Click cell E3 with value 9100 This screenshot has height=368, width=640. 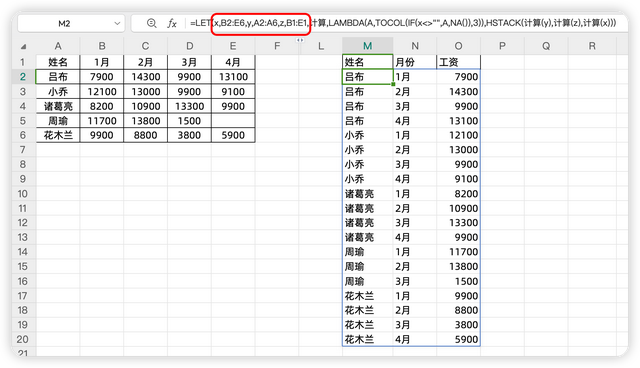tap(233, 91)
